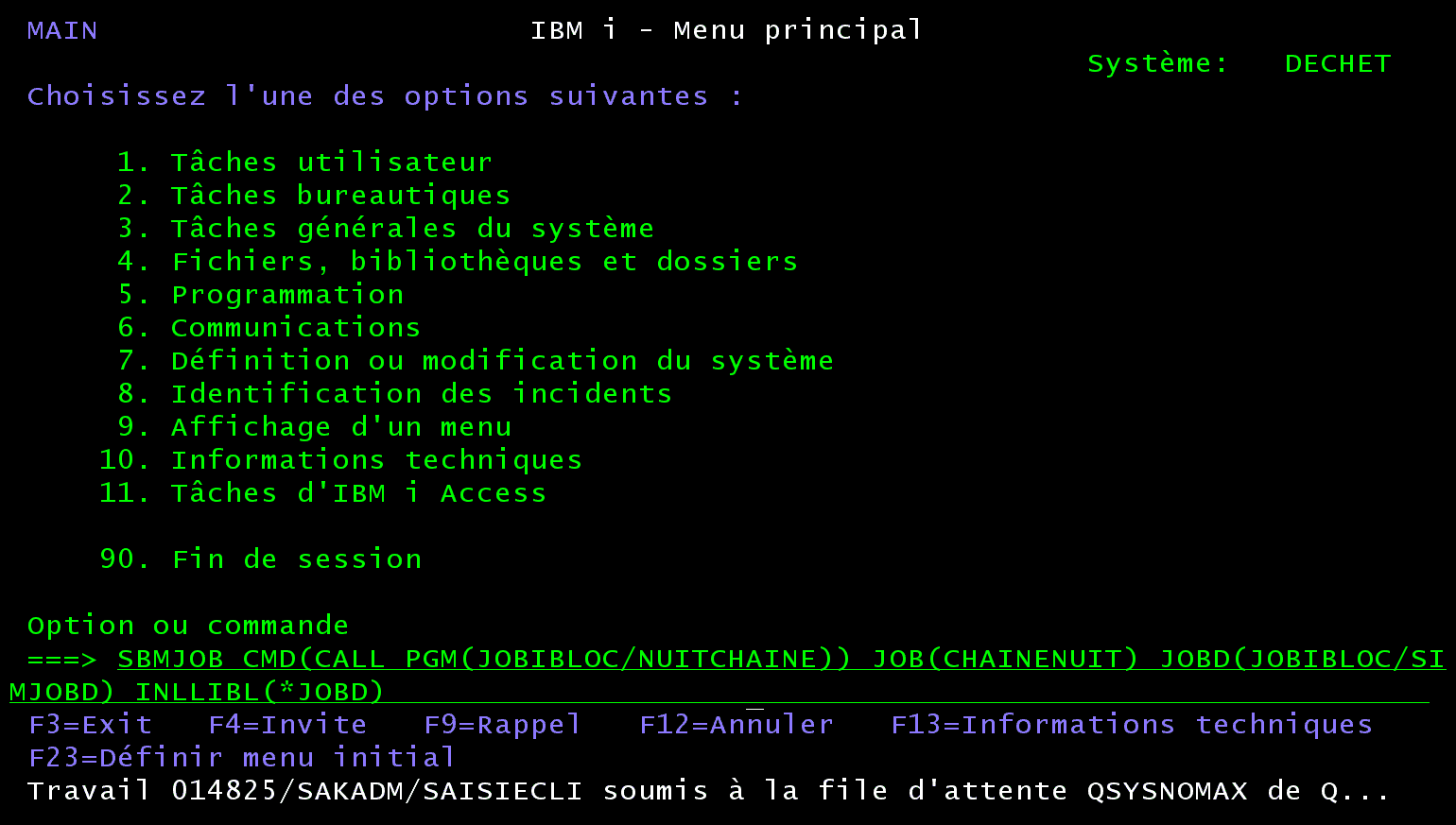Viewport: 1456px width, 825px height.
Task: Choose option 3 Tâches générales du système
Action: (386, 229)
